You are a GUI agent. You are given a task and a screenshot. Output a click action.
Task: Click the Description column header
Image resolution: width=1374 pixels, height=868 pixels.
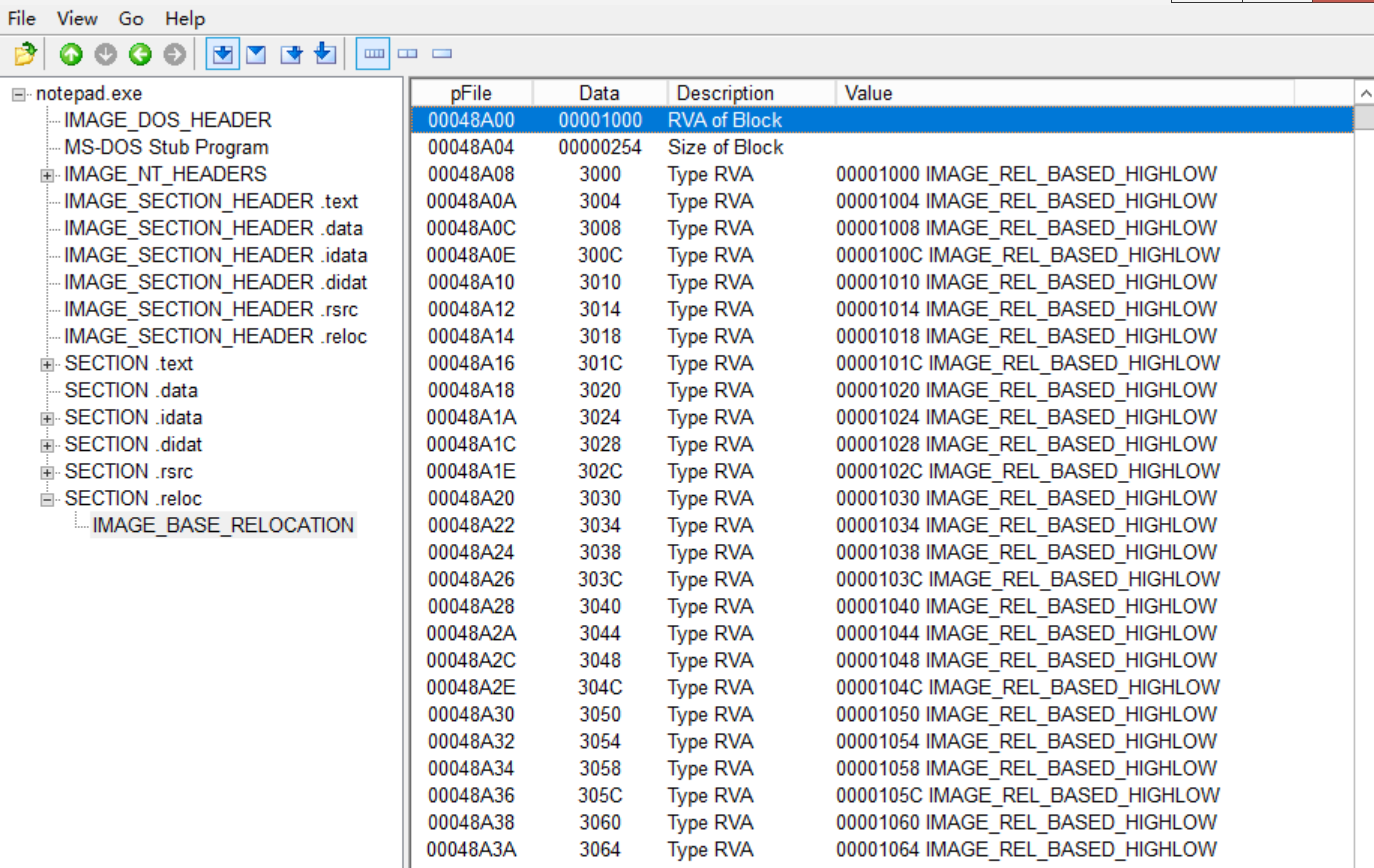(725, 93)
